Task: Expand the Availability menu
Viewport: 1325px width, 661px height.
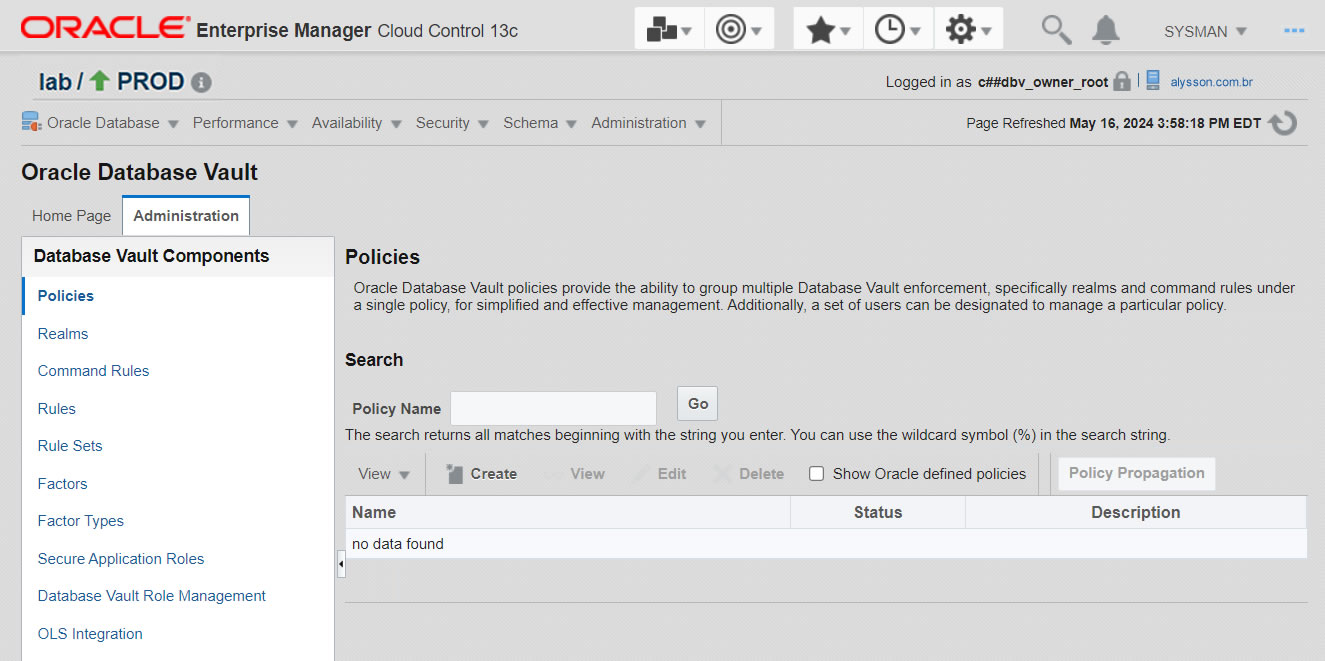Action: coord(356,123)
